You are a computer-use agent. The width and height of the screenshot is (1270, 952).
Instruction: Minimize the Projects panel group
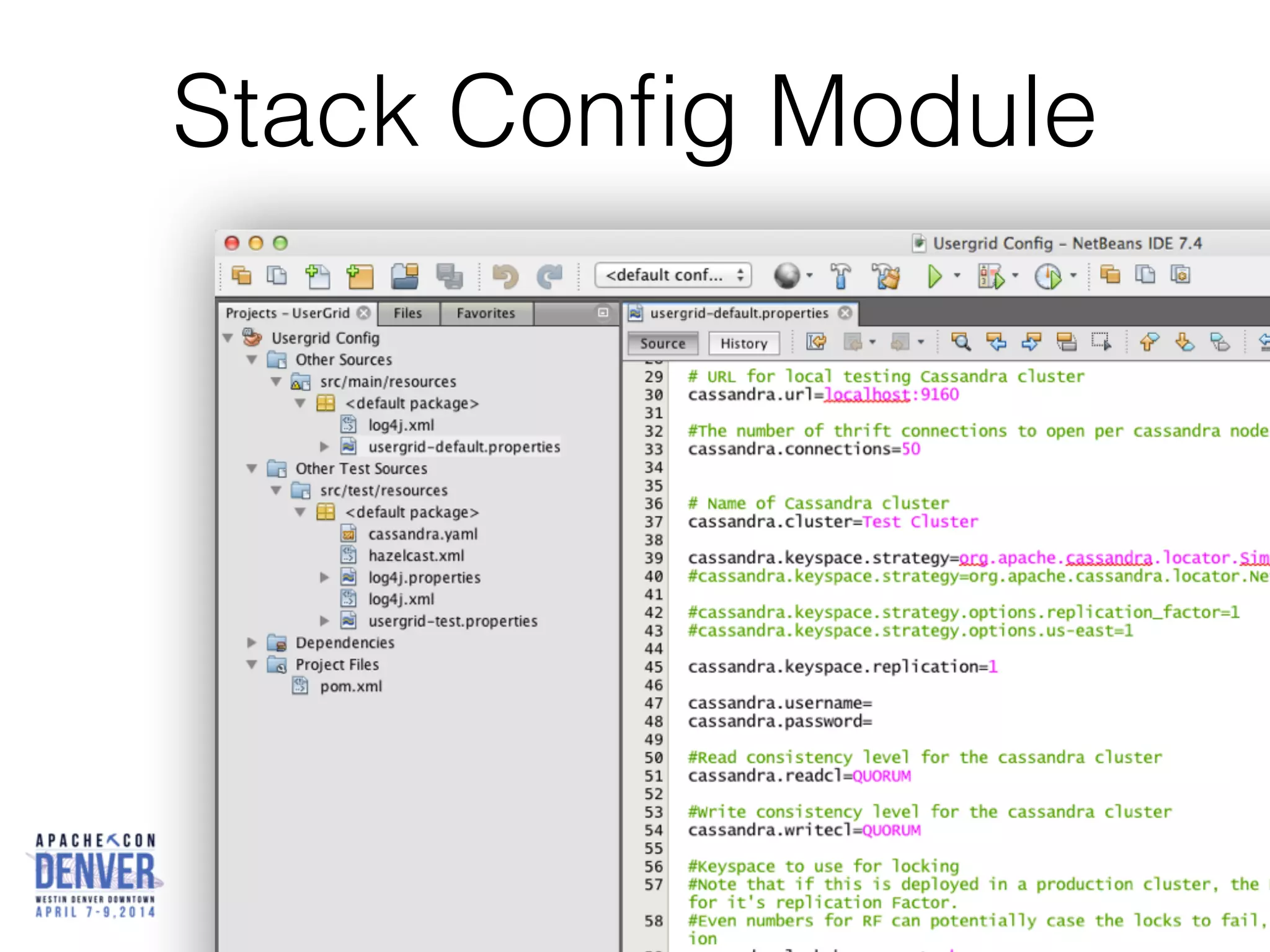(x=603, y=313)
